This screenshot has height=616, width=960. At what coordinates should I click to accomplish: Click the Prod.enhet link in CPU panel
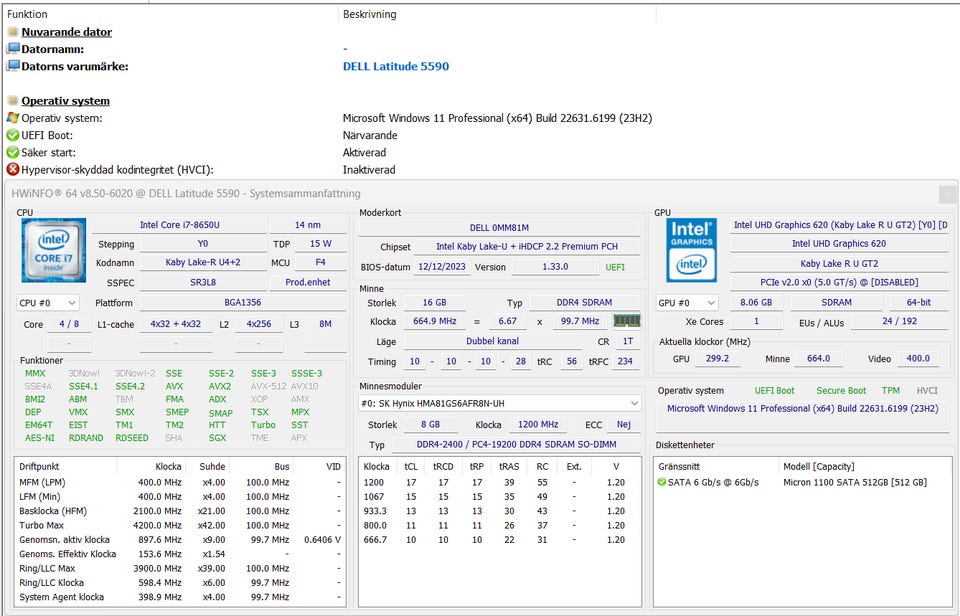[307, 282]
